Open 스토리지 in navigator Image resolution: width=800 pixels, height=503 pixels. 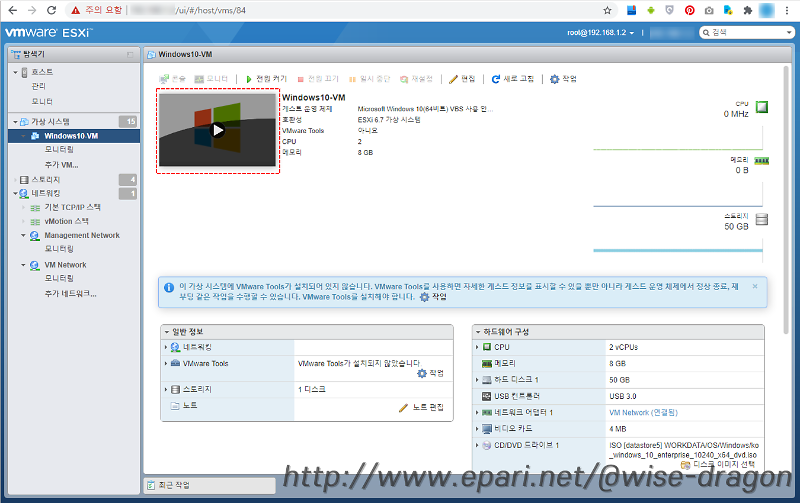coord(46,180)
